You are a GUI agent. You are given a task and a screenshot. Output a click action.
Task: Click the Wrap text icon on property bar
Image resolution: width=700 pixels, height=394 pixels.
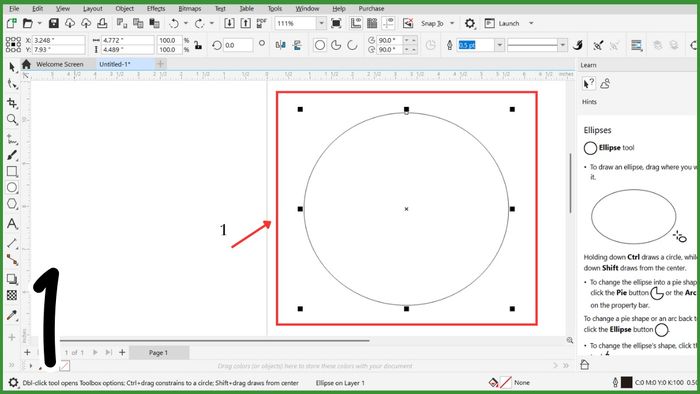pos(636,45)
